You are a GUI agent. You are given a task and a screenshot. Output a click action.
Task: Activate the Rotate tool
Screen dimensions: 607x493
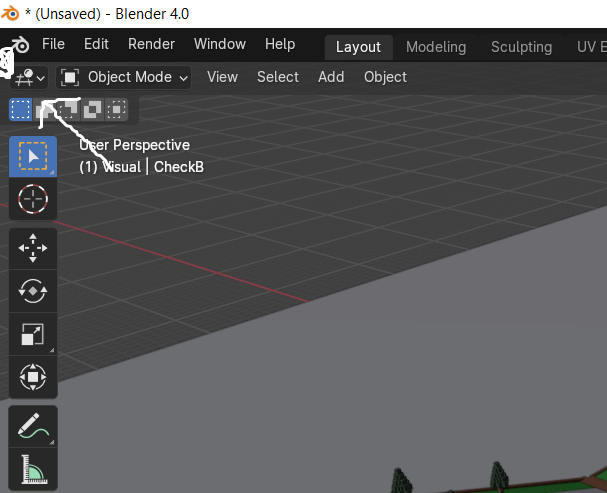pos(33,291)
